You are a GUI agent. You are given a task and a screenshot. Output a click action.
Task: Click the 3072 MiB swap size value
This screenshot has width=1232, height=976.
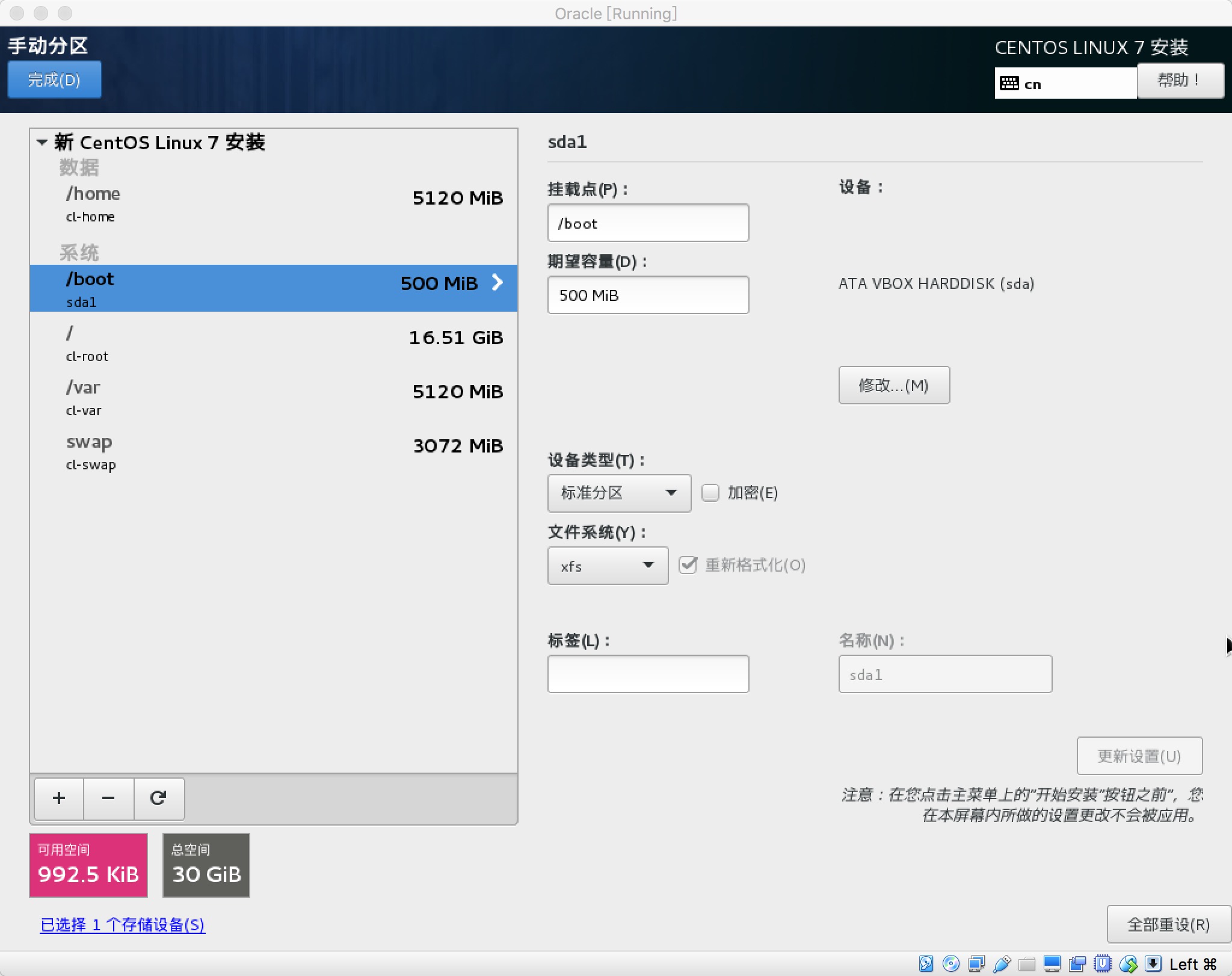point(458,446)
